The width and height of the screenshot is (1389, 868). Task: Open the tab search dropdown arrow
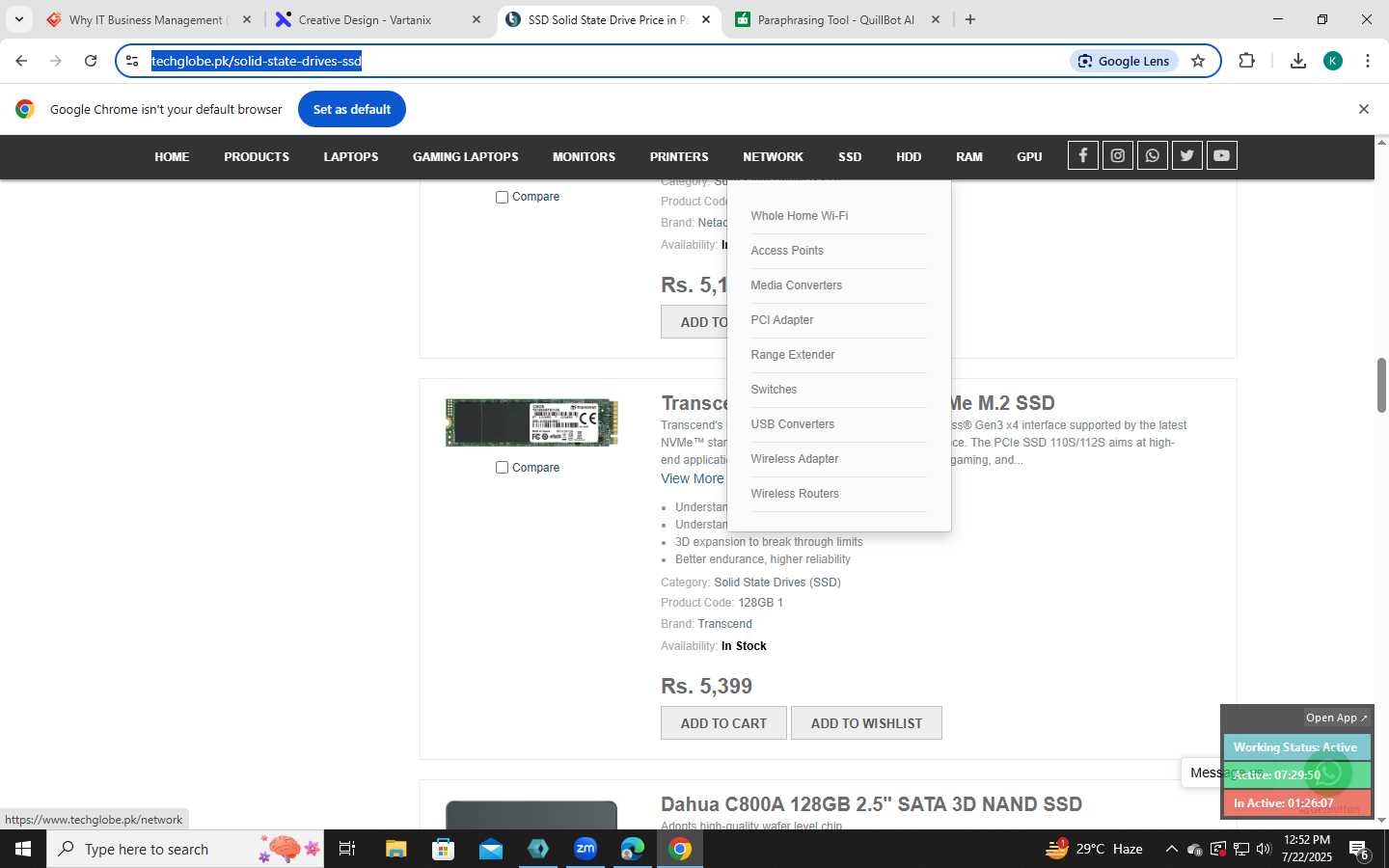click(x=18, y=19)
